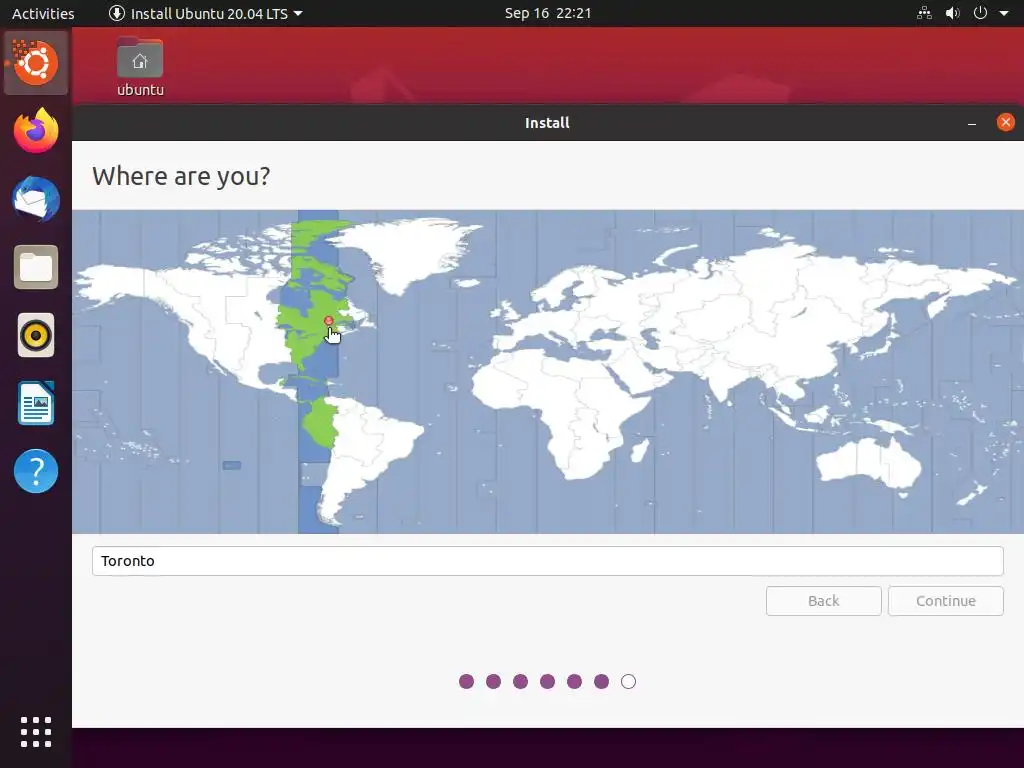This screenshot has height=768, width=1024.
Task: Click the volume speaker icon
Action: point(952,13)
